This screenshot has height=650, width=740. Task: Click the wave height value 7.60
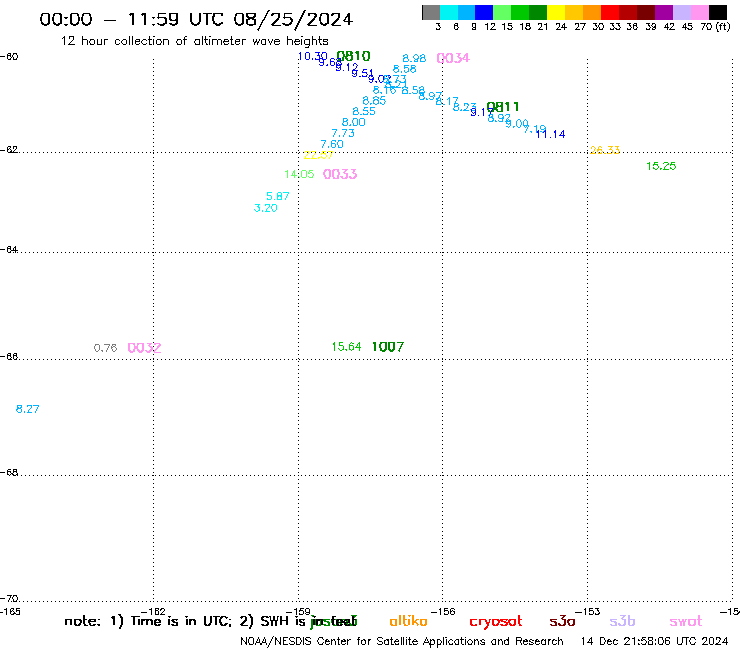(332, 144)
